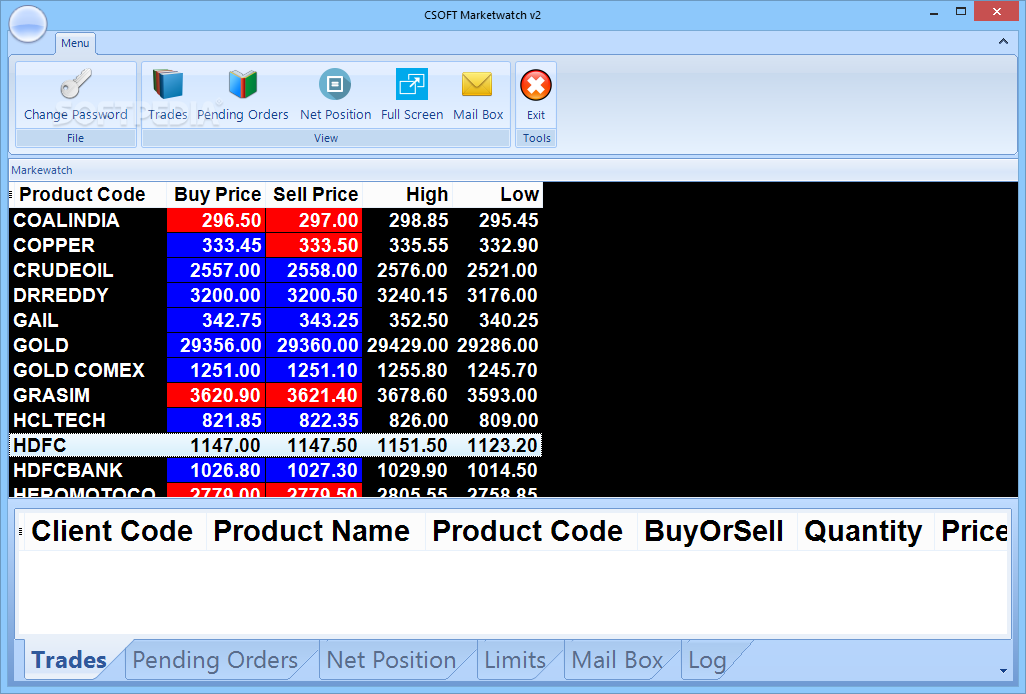The image size is (1026, 694).
Task: Select the CRUDEOIL product row
Action: pyautogui.click(x=275, y=270)
